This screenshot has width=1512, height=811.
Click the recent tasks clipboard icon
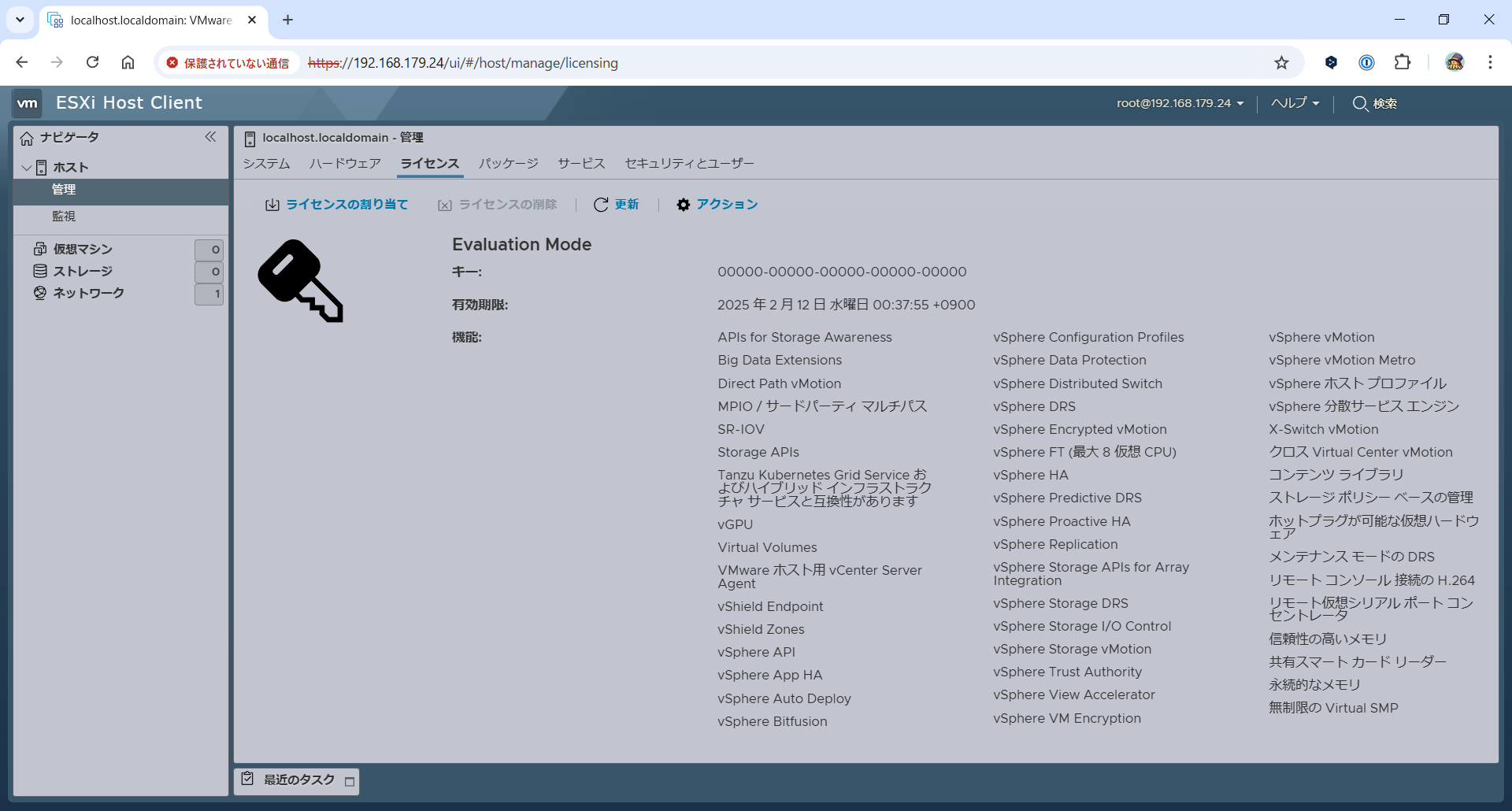(x=247, y=779)
